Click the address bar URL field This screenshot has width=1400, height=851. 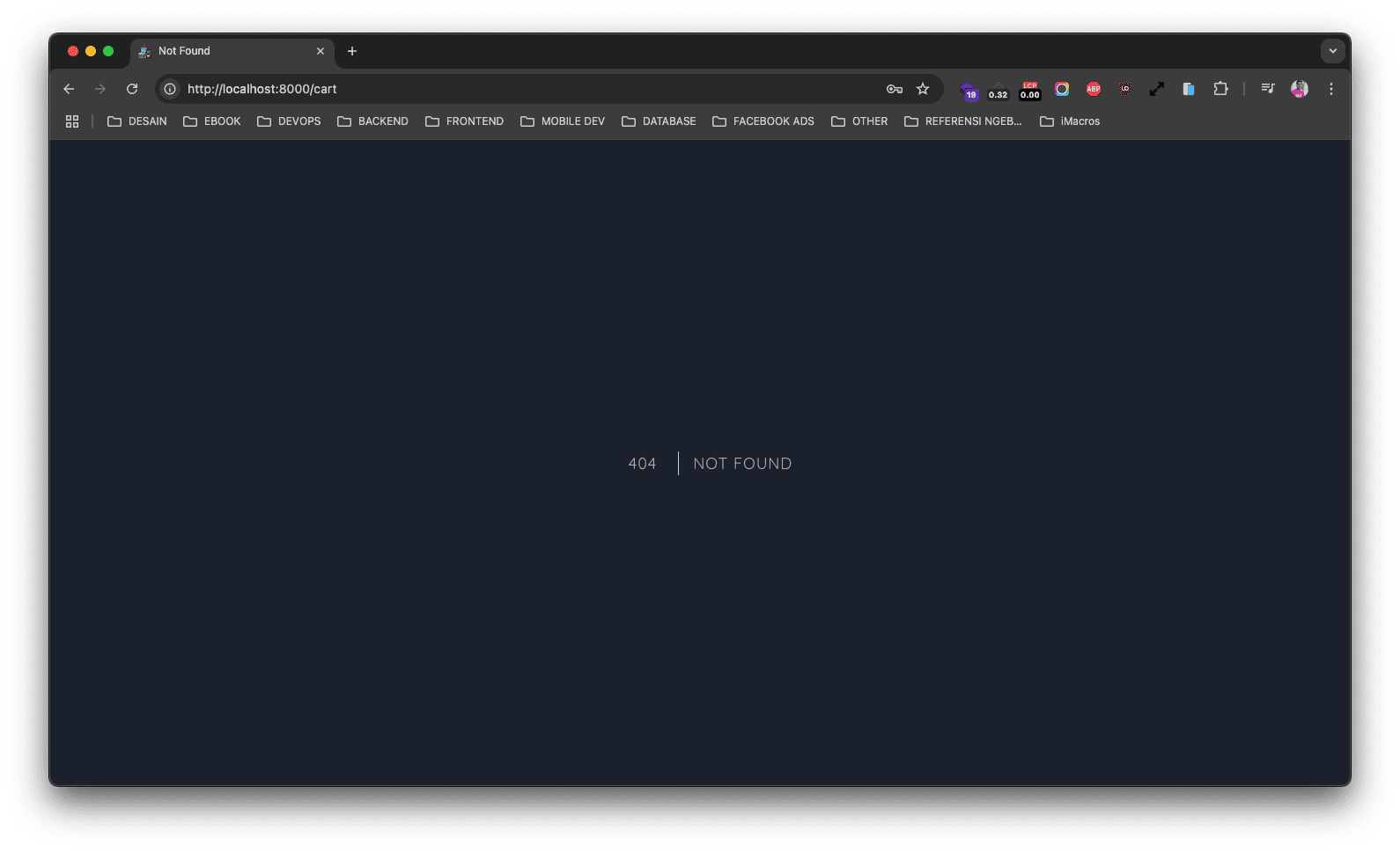click(528, 89)
